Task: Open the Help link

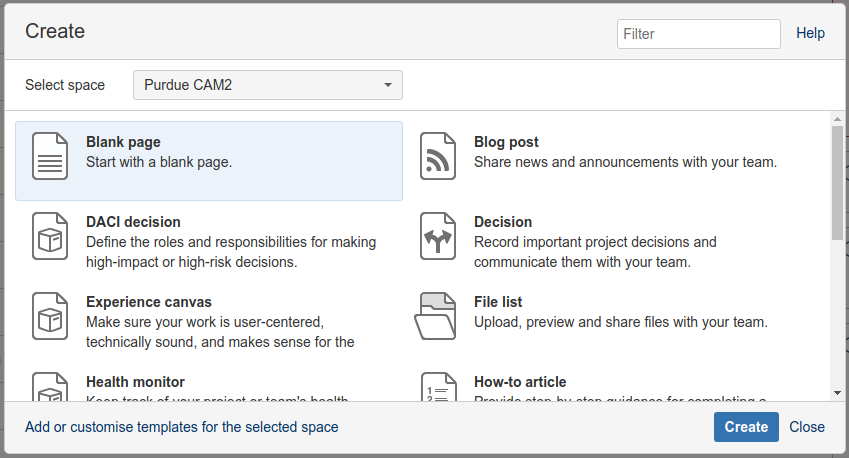Action: click(810, 33)
